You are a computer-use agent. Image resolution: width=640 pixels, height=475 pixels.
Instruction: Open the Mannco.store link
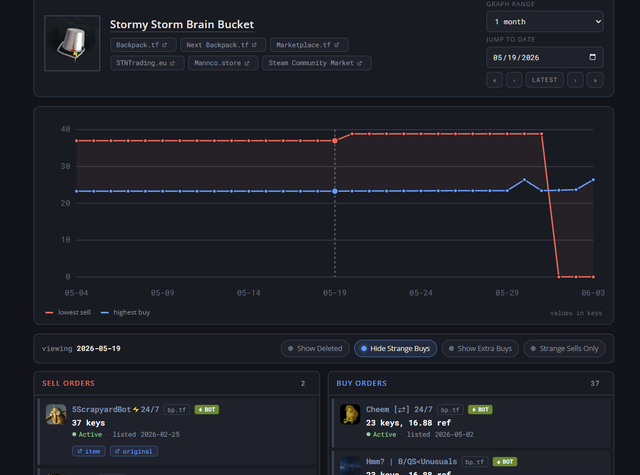pyautogui.click(x=223, y=63)
